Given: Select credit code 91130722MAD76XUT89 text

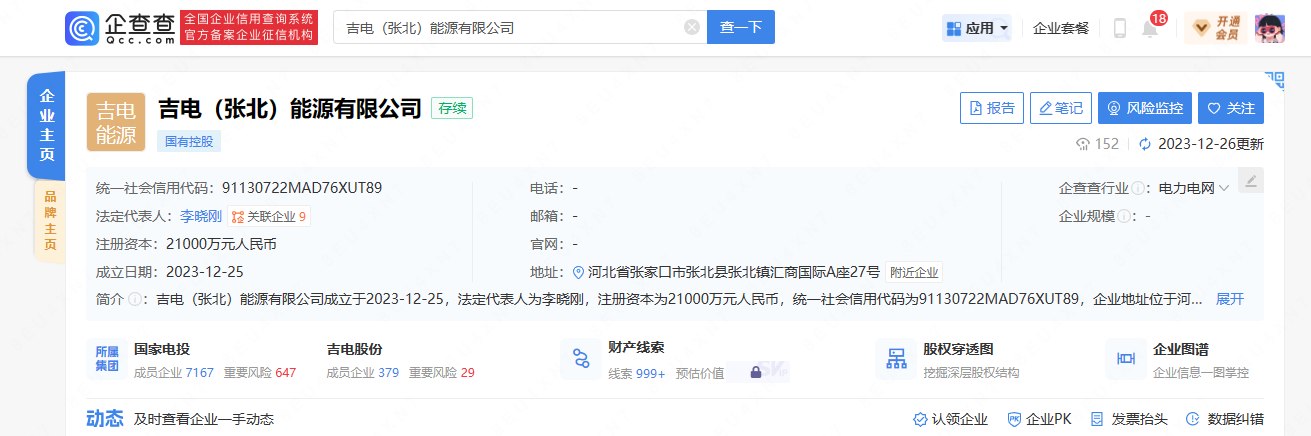Looking at the screenshot, I should tap(302, 188).
